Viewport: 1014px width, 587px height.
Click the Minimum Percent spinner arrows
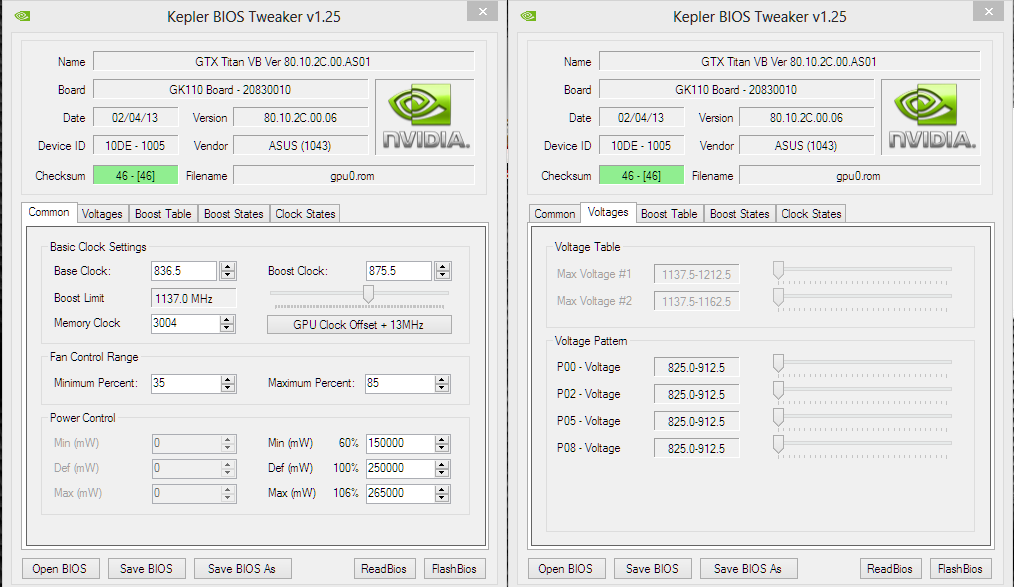point(228,383)
